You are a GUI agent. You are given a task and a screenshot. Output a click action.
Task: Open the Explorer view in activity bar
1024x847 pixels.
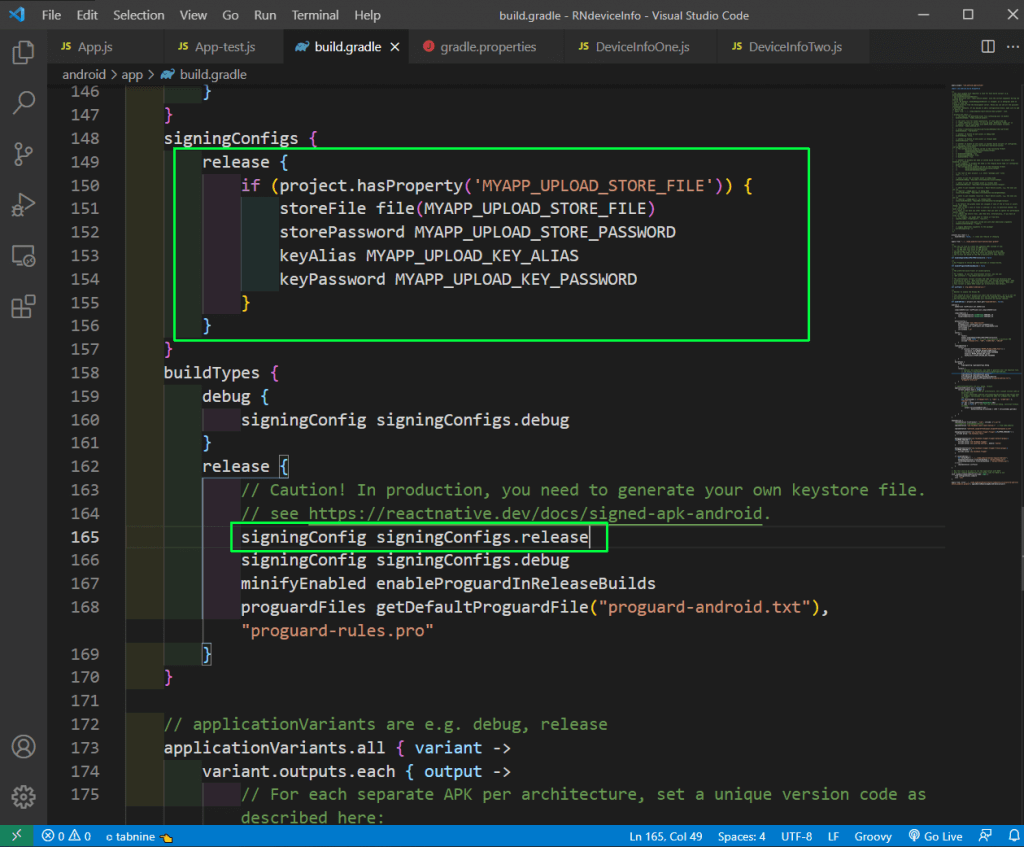22,52
